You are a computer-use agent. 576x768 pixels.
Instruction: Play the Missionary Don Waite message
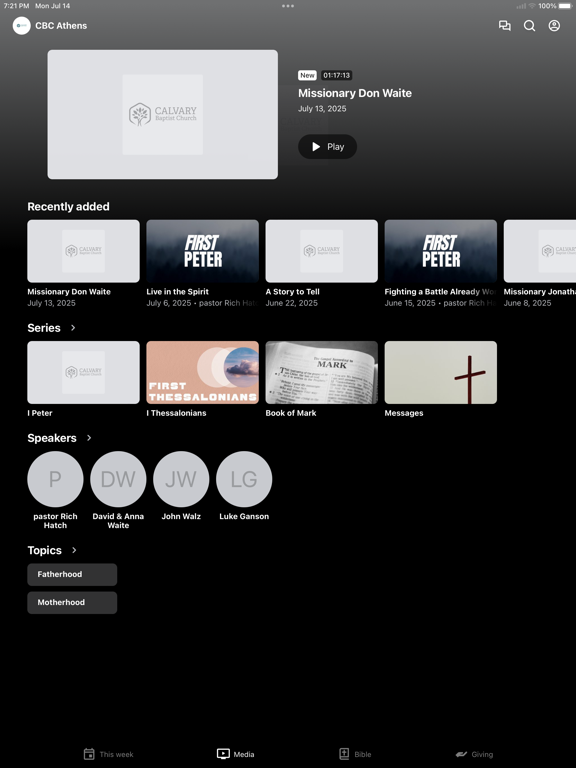point(327,146)
